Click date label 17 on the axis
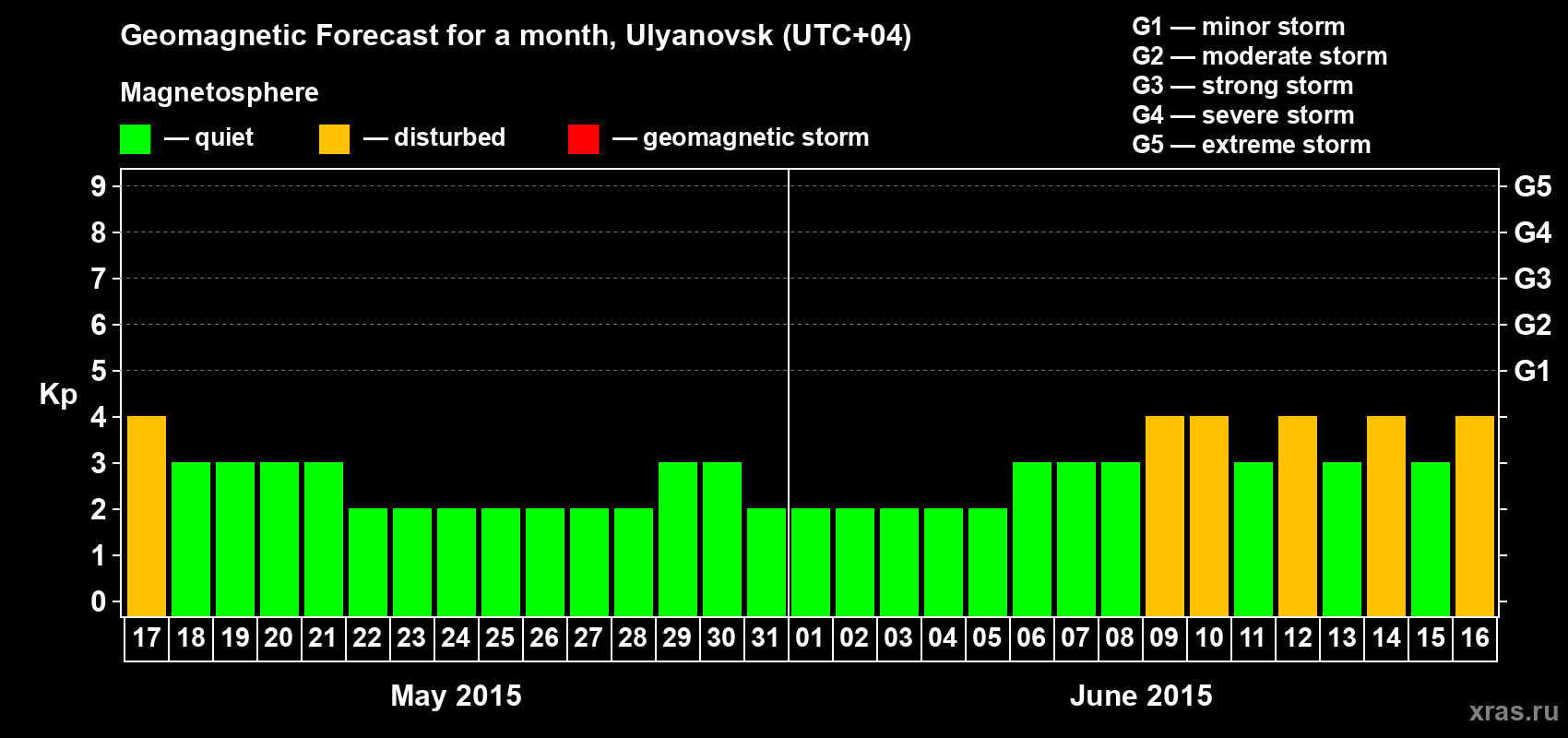The height and width of the screenshot is (738, 1568). point(147,638)
